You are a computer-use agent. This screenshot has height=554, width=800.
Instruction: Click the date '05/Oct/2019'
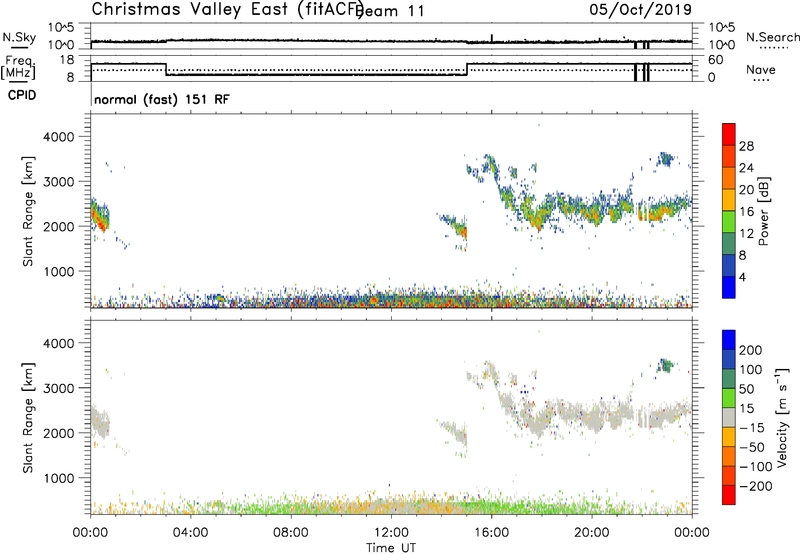[641, 10]
